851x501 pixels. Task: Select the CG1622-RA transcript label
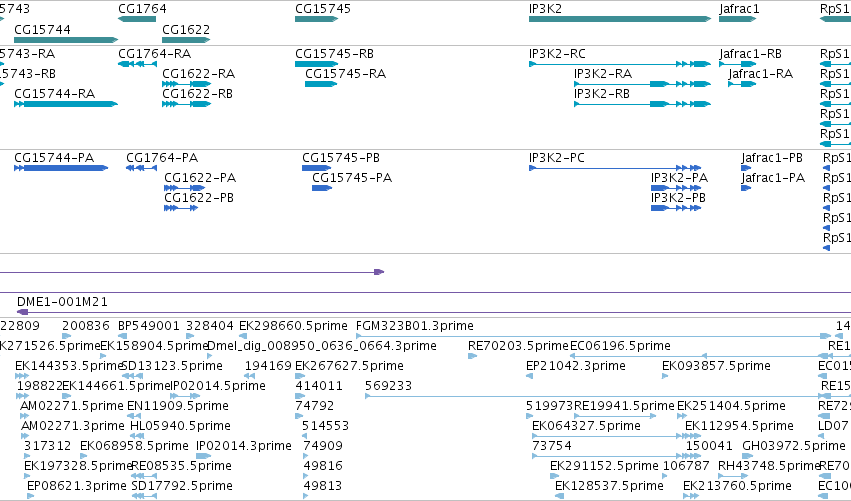click(199, 74)
